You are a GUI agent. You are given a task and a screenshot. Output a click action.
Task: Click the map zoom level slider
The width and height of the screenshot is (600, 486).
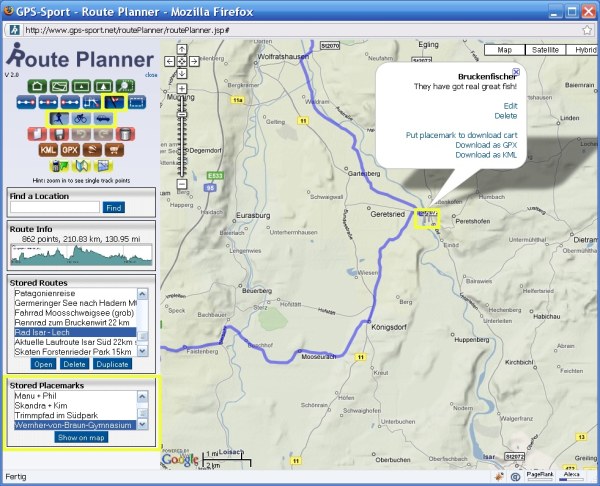click(x=182, y=114)
